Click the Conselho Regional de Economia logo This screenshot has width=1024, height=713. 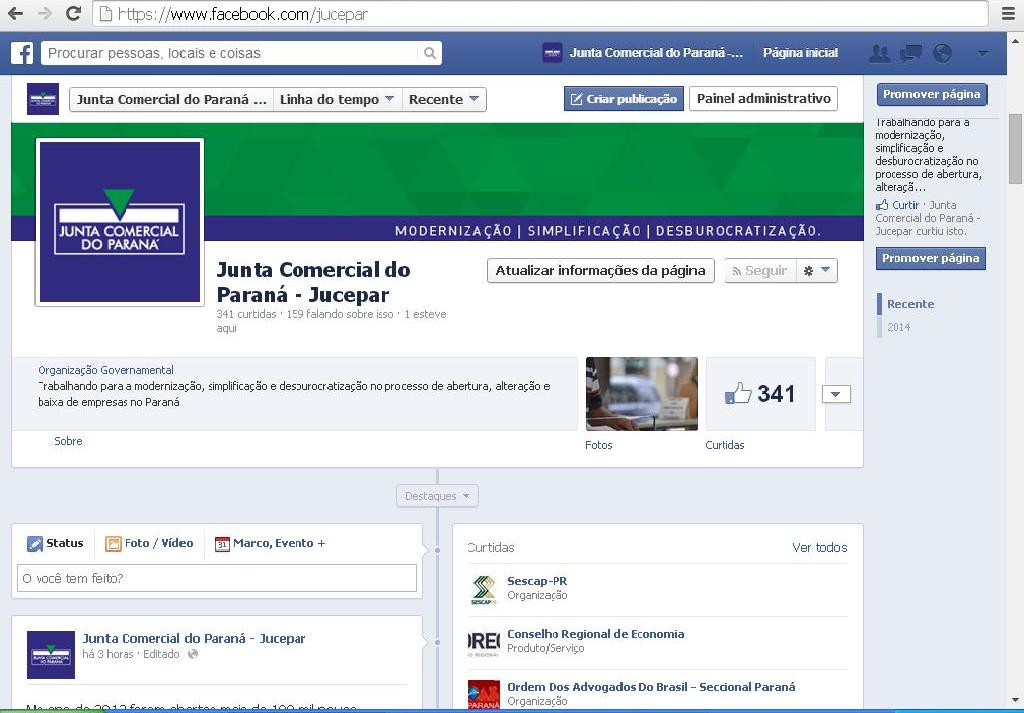(x=484, y=642)
